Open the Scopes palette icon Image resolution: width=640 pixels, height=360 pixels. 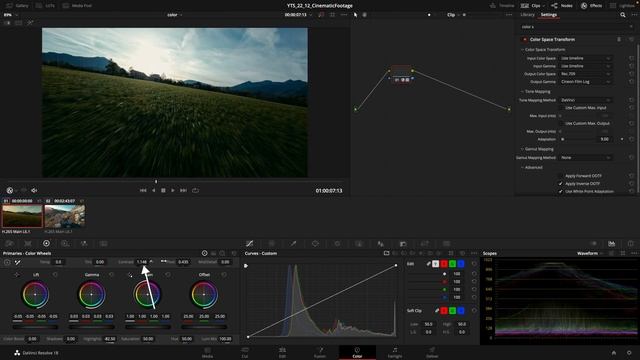coord(611,244)
